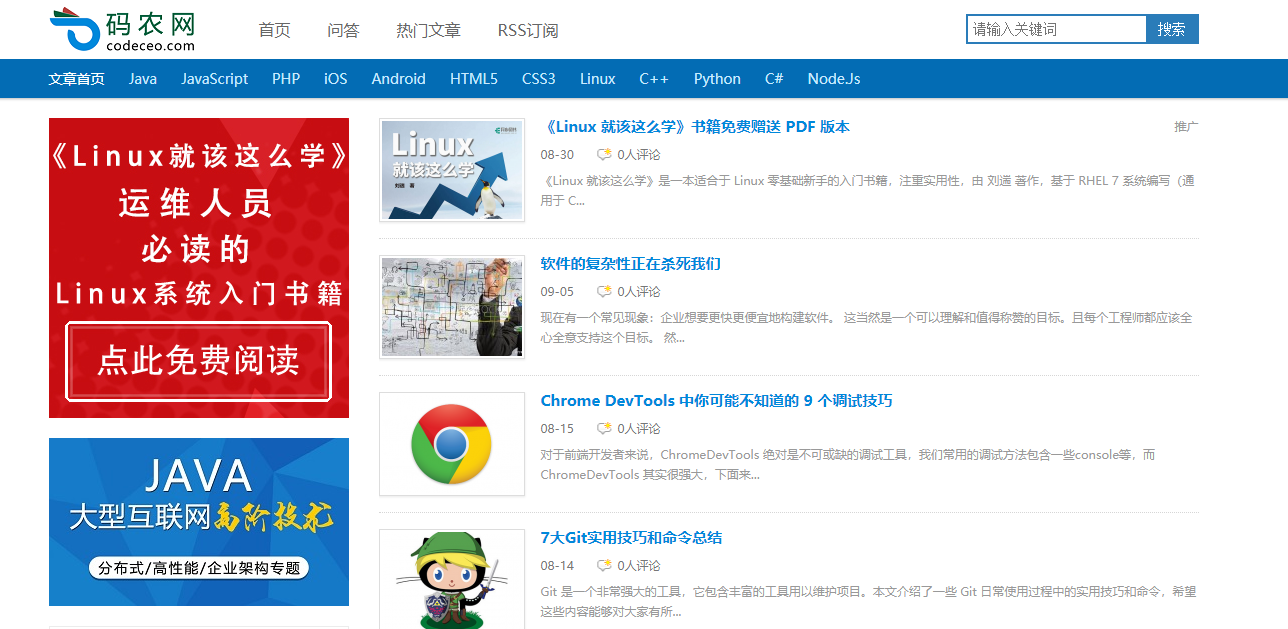The width and height of the screenshot is (1288, 629).
Task: Click the 码农网 codeceo.com logo
Action: coord(123,29)
